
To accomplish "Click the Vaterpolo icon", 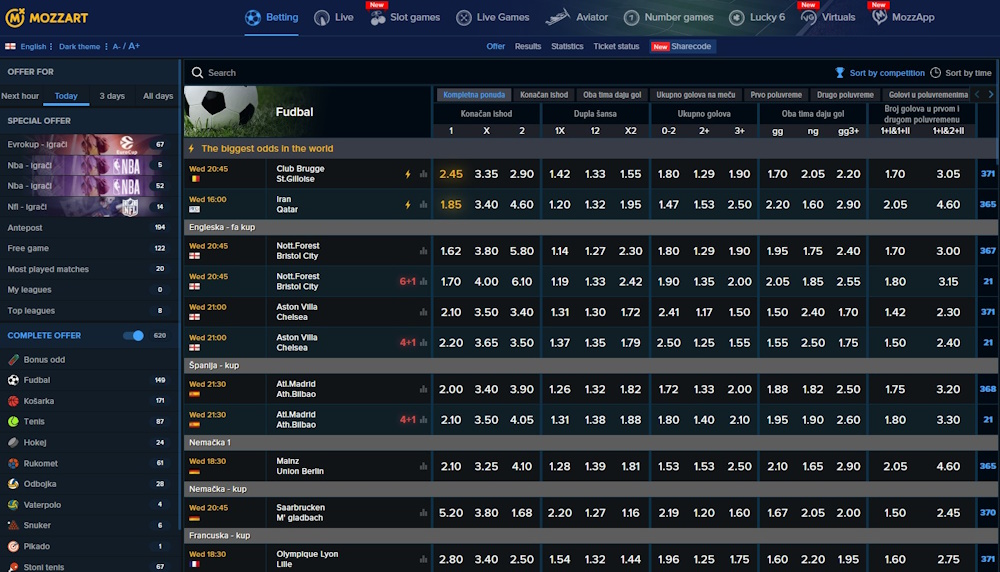I will pos(13,505).
